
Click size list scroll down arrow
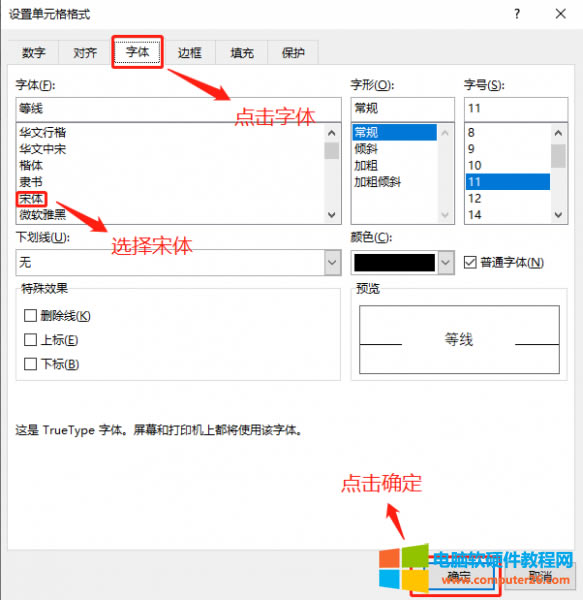tap(558, 215)
